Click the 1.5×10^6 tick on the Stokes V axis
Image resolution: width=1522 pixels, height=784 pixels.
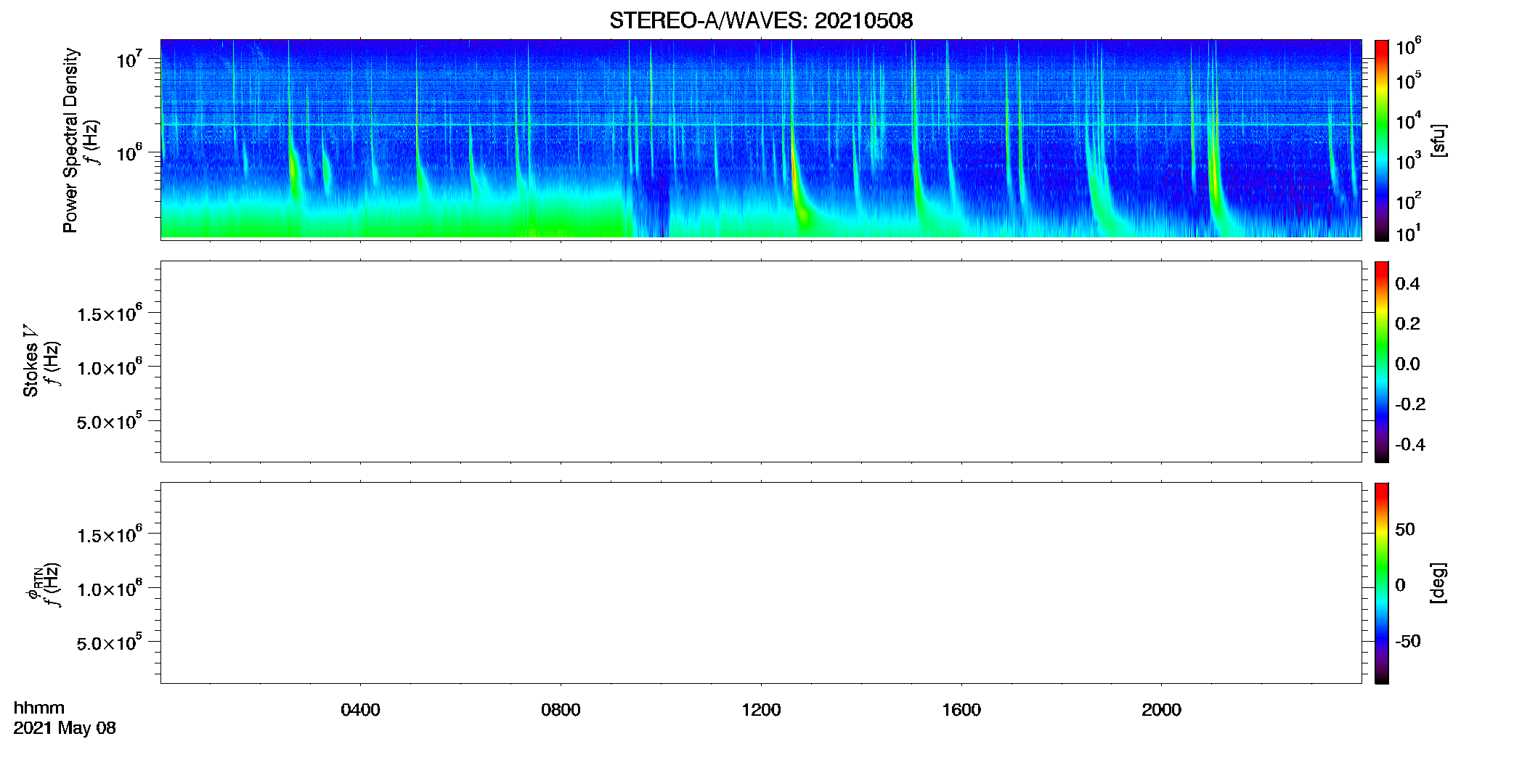110,313
